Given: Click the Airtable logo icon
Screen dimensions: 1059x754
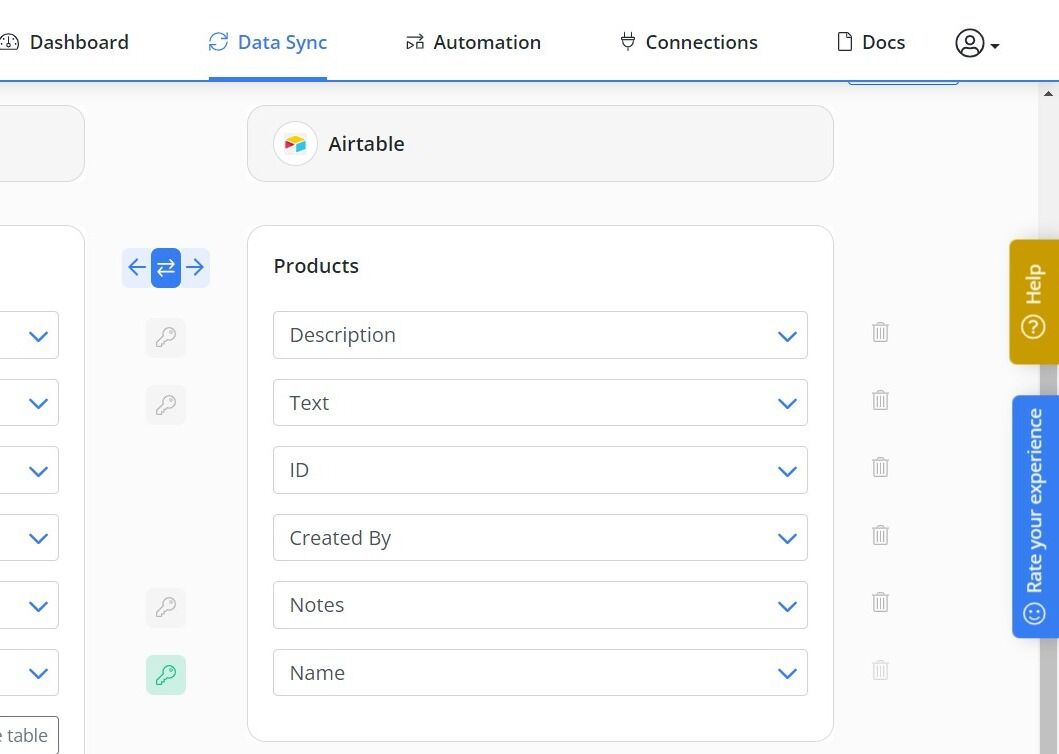Looking at the screenshot, I should (x=295, y=143).
